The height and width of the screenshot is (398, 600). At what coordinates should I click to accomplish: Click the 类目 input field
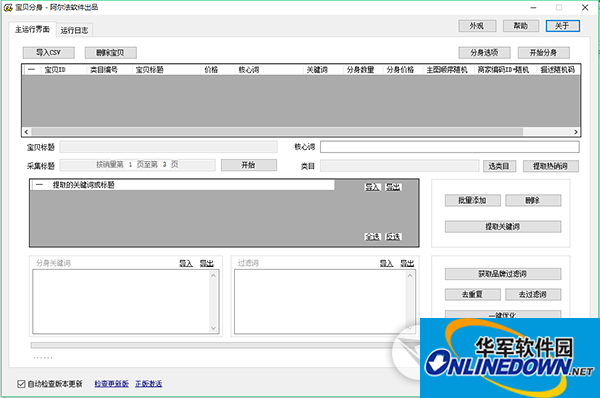pyautogui.click(x=399, y=166)
